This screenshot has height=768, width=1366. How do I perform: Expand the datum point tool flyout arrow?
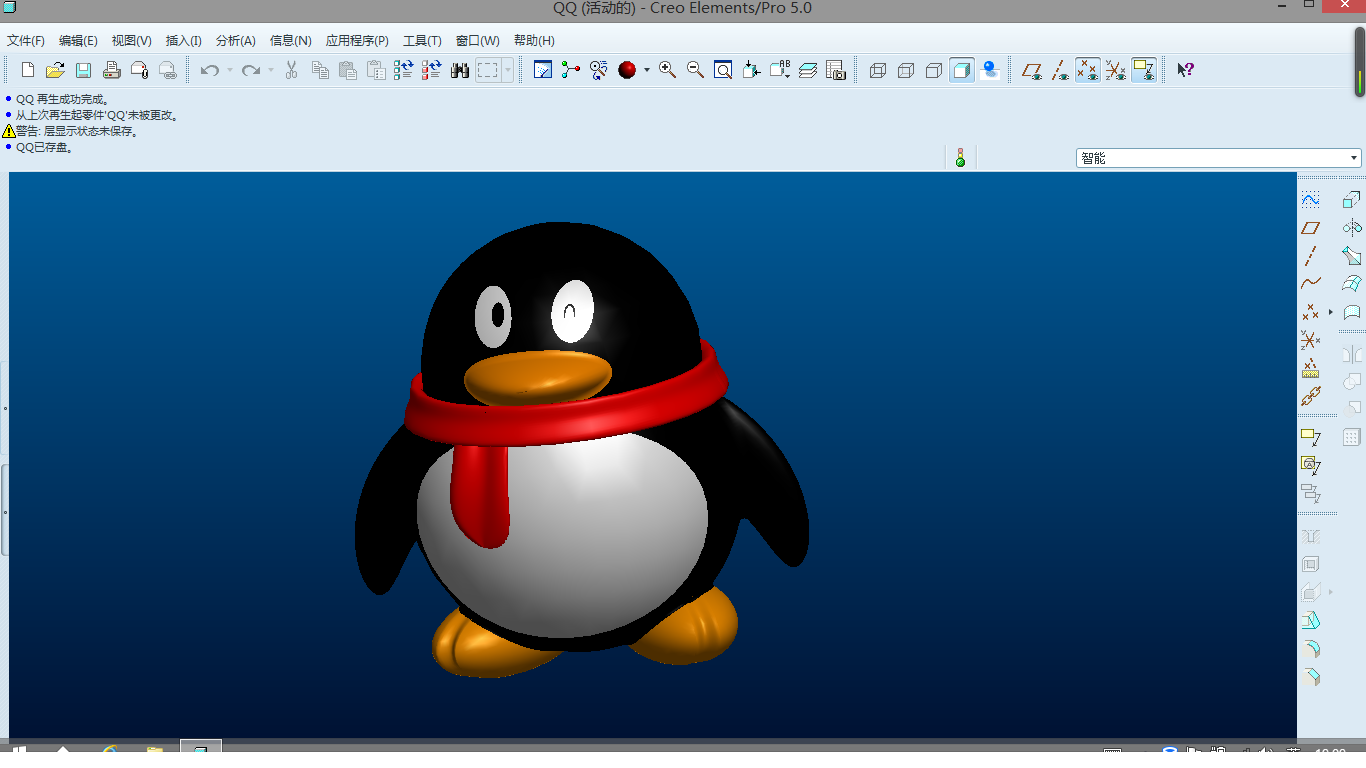click(1331, 312)
